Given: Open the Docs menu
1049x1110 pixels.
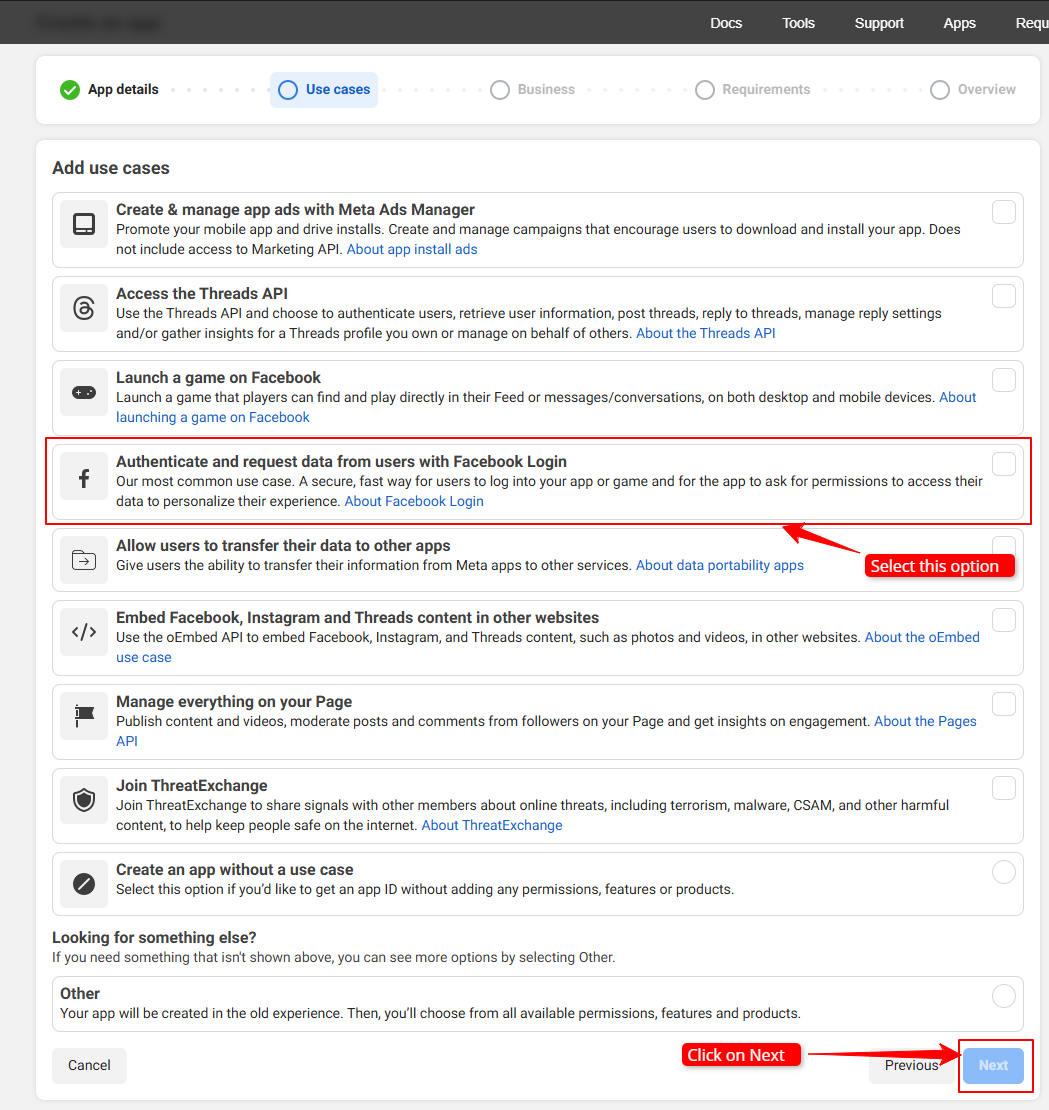Looking at the screenshot, I should point(726,23).
